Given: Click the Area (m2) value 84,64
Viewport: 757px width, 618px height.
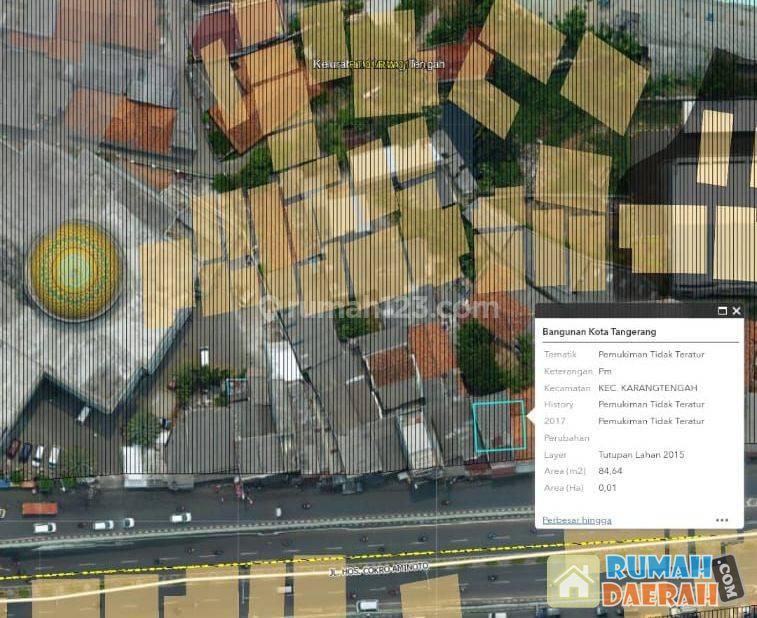Looking at the screenshot, I should coord(609,470).
